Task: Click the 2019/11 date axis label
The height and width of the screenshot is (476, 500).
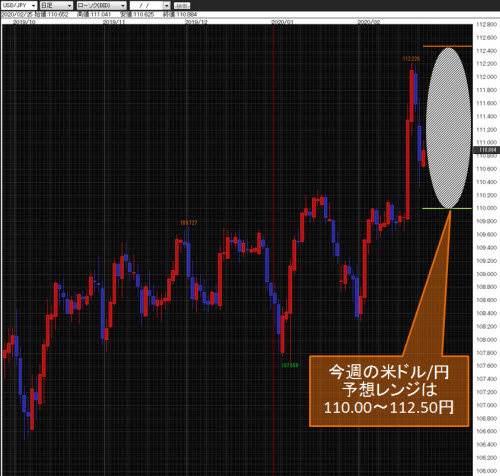Action: 114,22
